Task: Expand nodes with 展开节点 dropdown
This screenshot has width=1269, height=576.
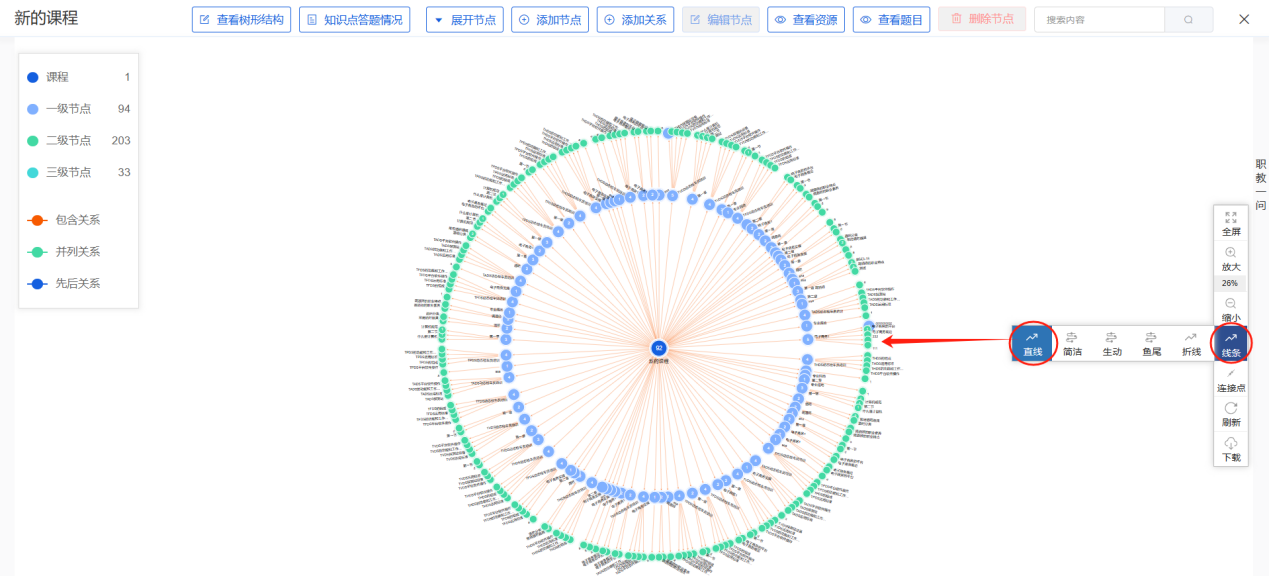Action: coord(464,20)
